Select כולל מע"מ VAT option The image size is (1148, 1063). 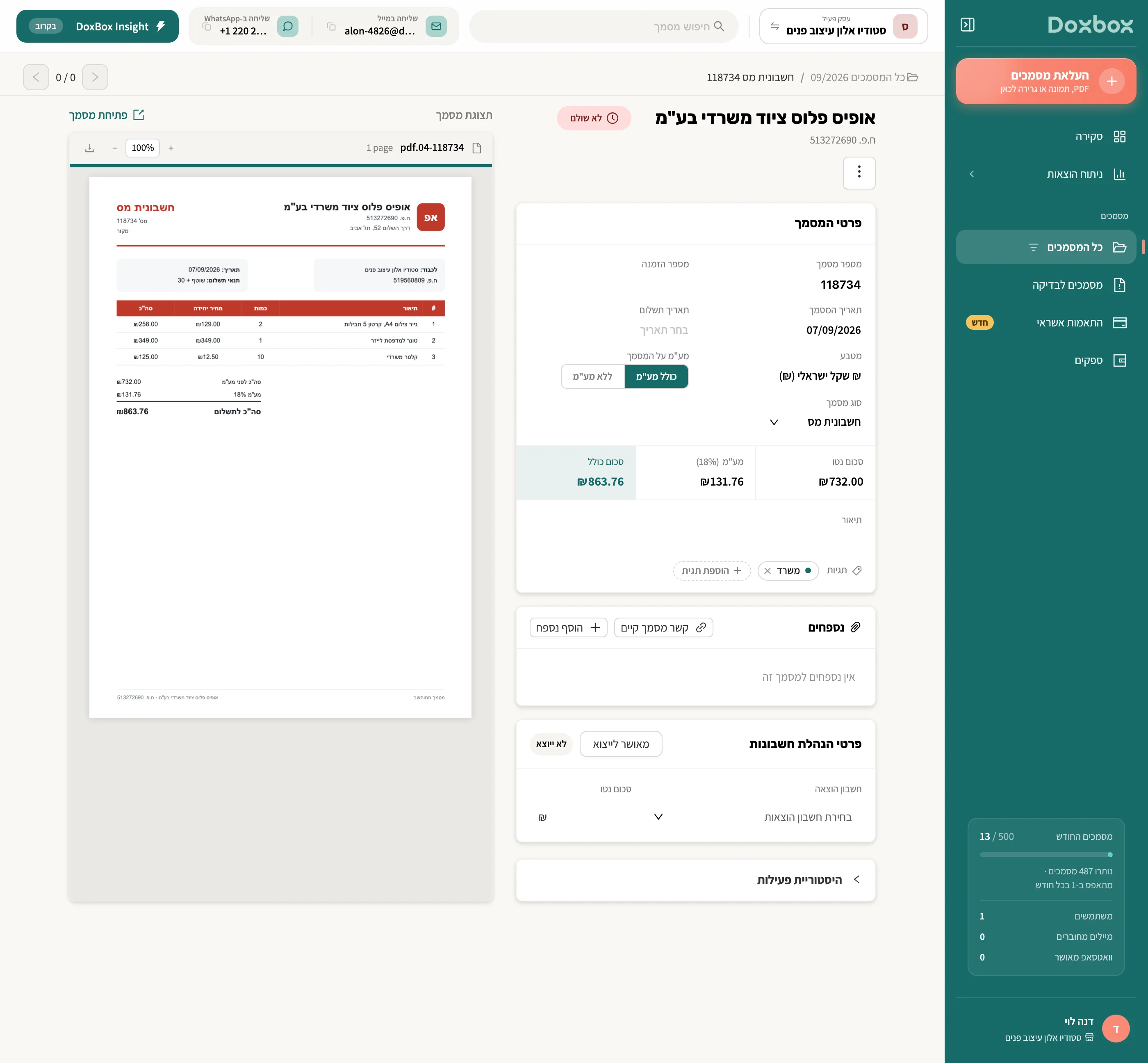click(656, 376)
